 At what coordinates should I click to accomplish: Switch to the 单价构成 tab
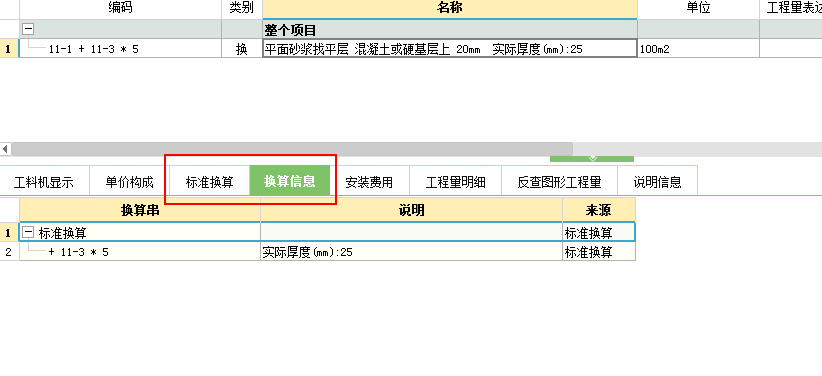(x=129, y=182)
